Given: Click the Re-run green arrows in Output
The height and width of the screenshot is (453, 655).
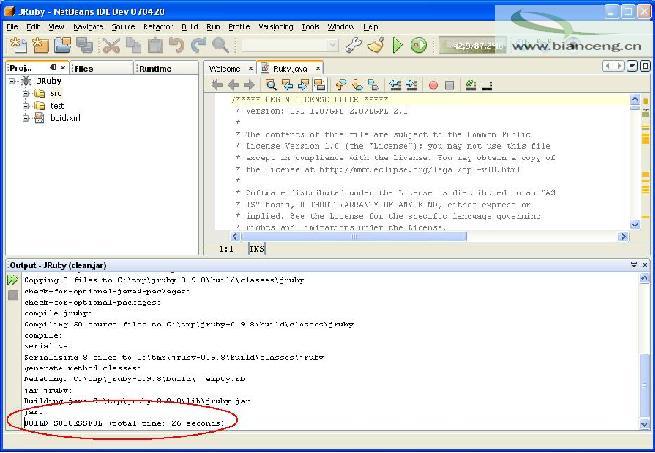Looking at the screenshot, I should [x=13, y=280].
